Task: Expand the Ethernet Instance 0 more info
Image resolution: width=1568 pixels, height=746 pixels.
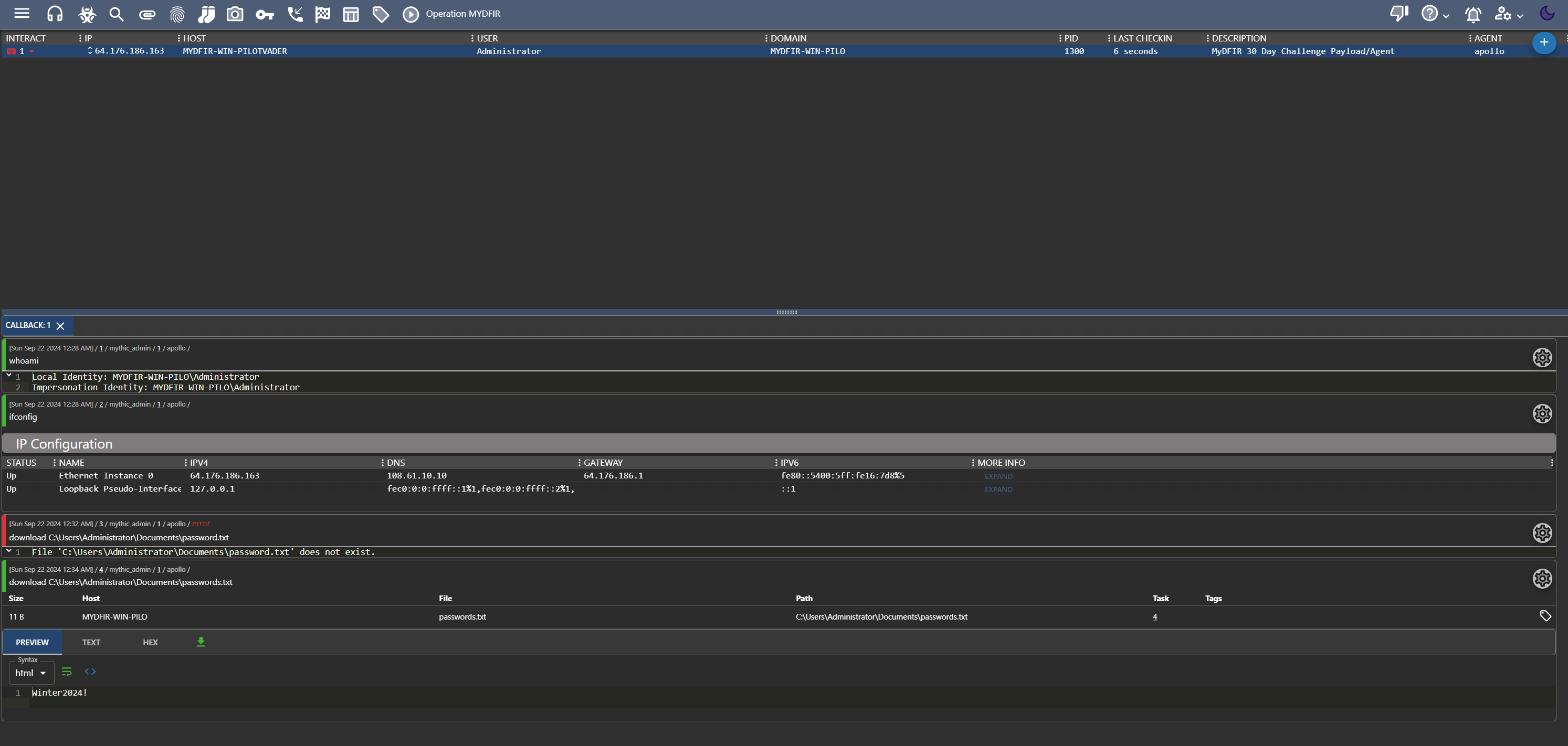Action: coord(998,476)
